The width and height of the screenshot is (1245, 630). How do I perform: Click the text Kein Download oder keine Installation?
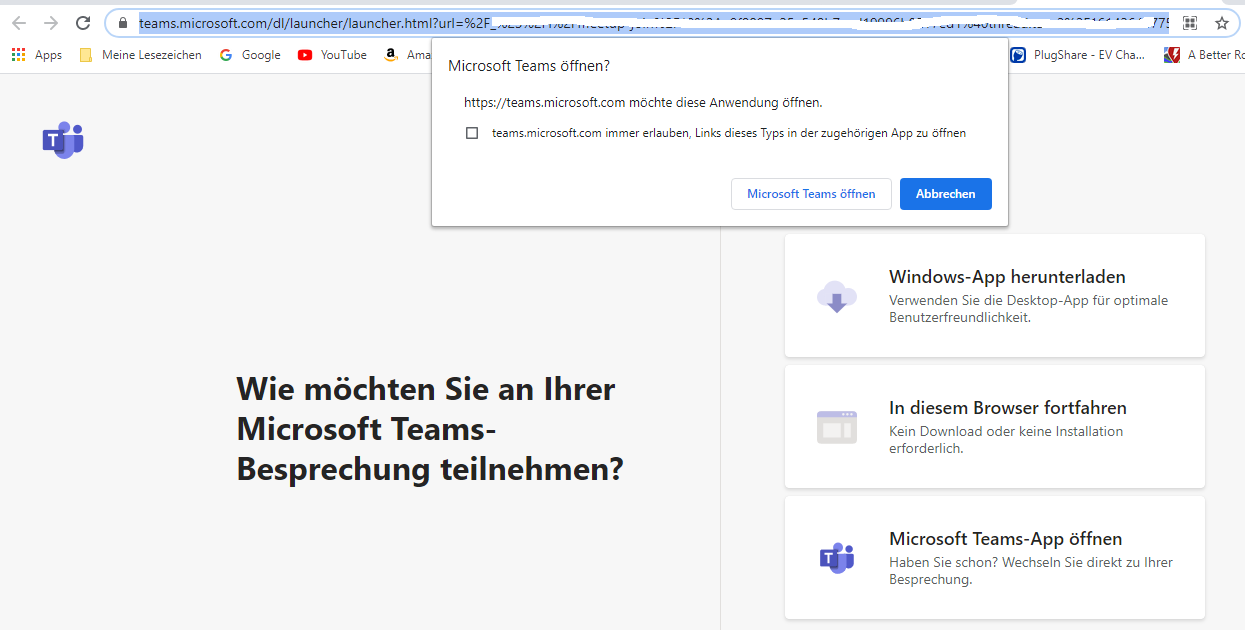click(x=1006, y=431)
